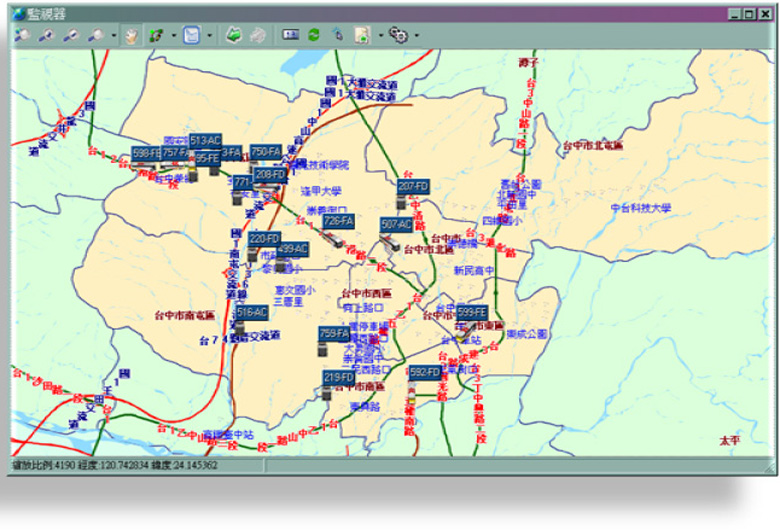Select vehicle label 95-FE on the map
This screenshot has height=530, width=780.
(x=207, y=158)
